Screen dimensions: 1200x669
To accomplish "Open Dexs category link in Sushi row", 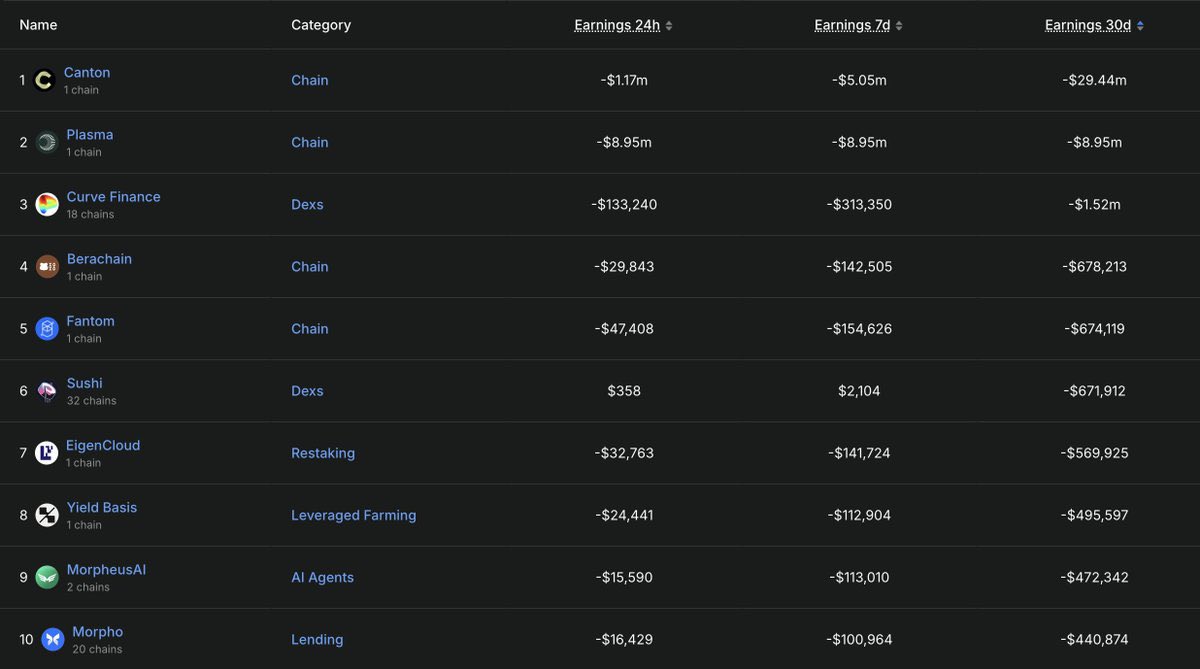I will click(x=307, y=391).
